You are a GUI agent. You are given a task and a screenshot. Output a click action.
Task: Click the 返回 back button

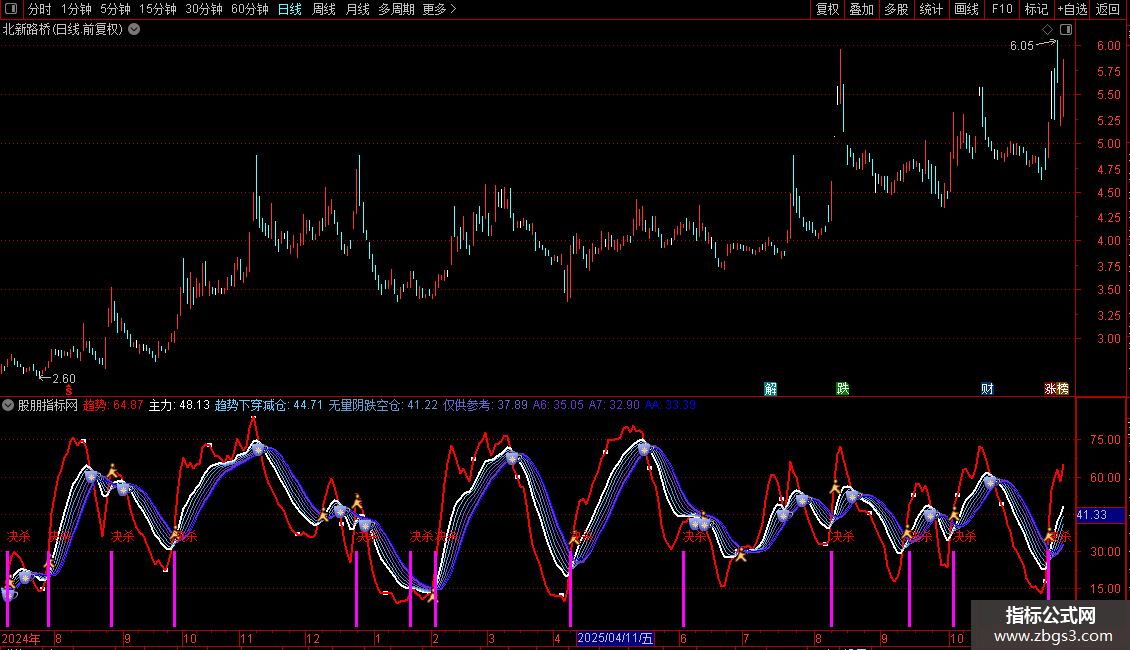pos(1108,9)
